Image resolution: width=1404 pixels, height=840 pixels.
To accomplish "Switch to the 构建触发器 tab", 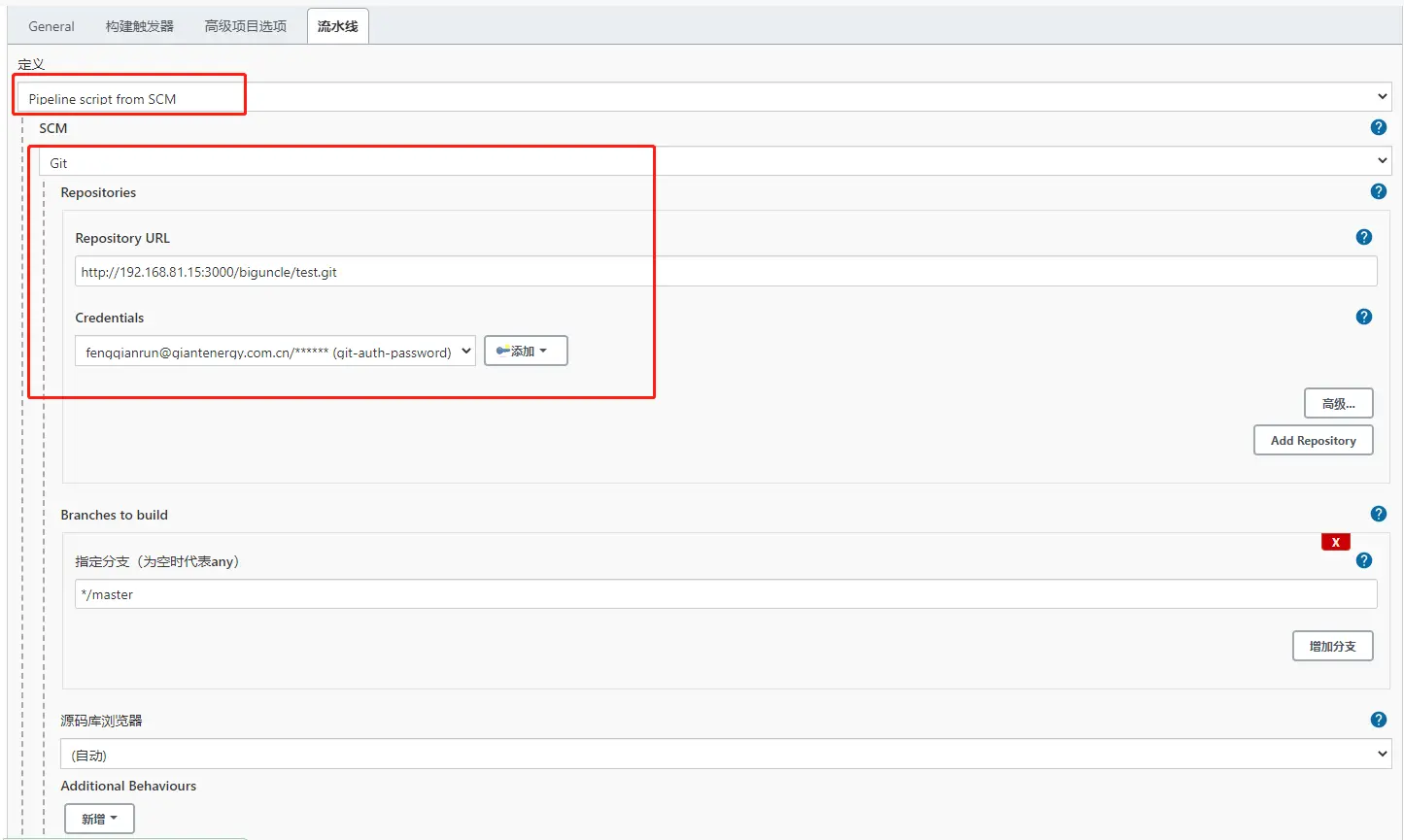I will [x=140, y=26].
